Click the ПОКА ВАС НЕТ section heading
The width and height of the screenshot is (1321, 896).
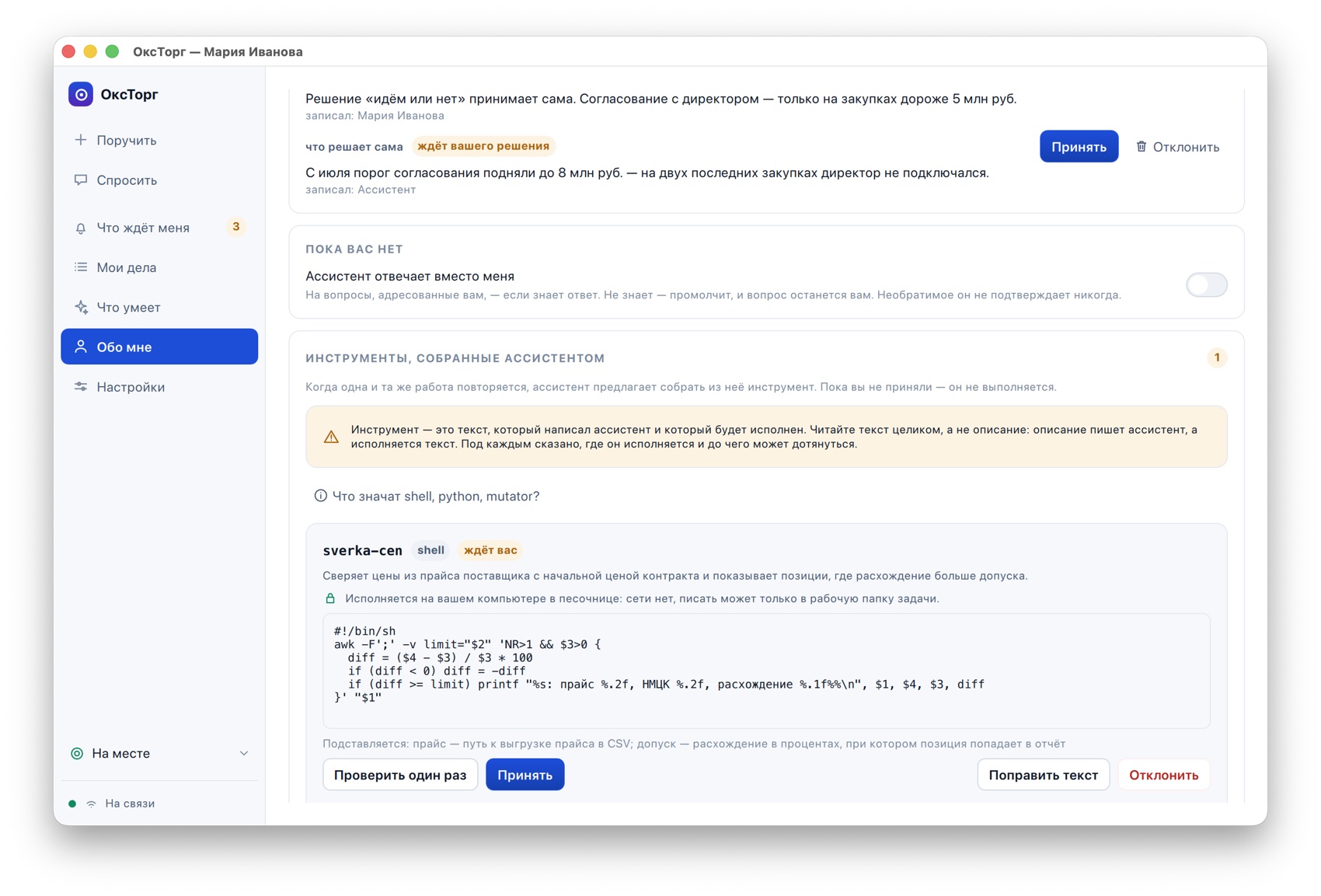pos(354,249)
